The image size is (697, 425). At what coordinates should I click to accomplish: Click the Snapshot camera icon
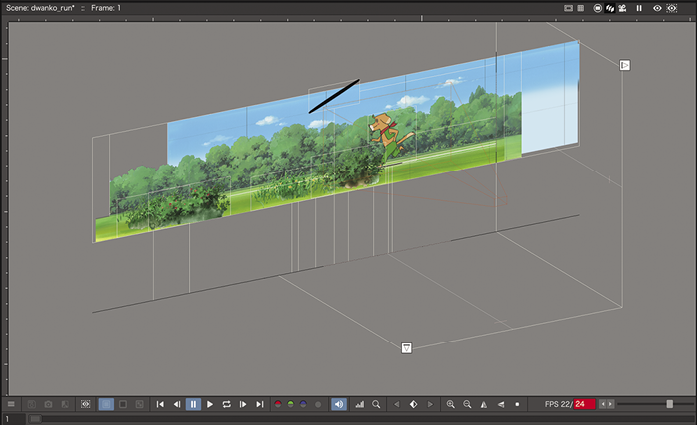[x=48, y=404]
